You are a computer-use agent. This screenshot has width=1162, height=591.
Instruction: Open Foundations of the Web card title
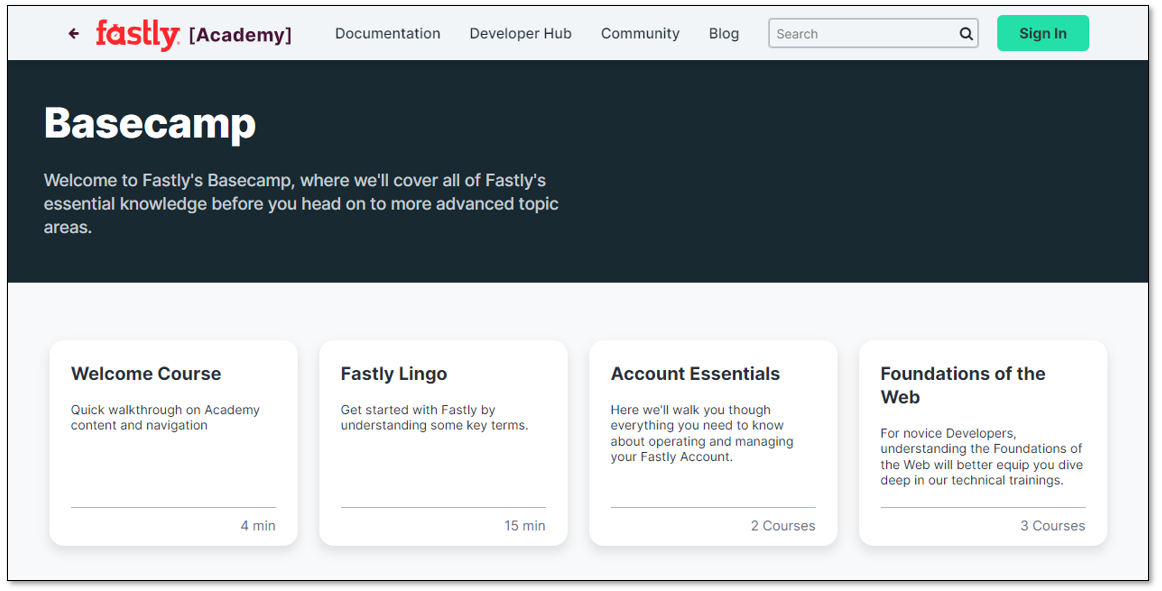click(963, 385)
